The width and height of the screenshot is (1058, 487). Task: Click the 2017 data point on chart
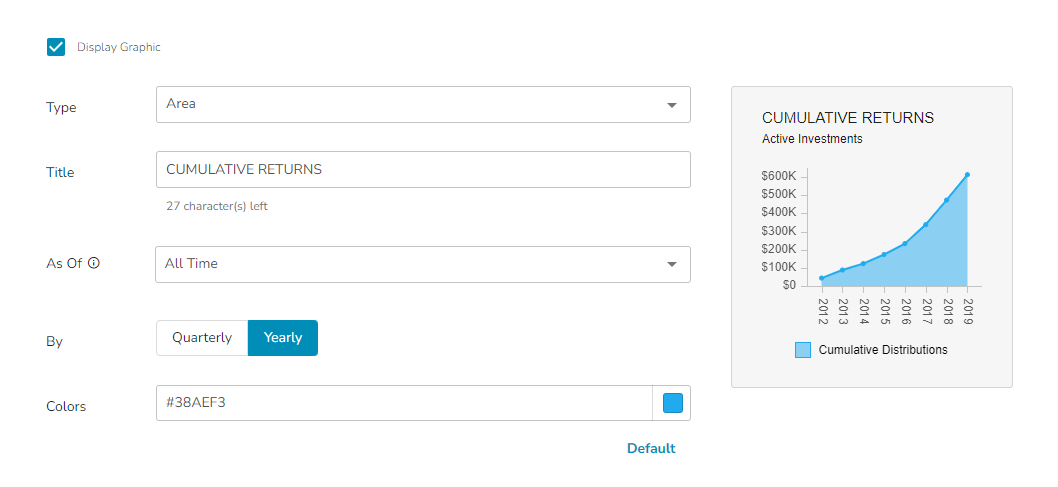(x=926, y=224)
